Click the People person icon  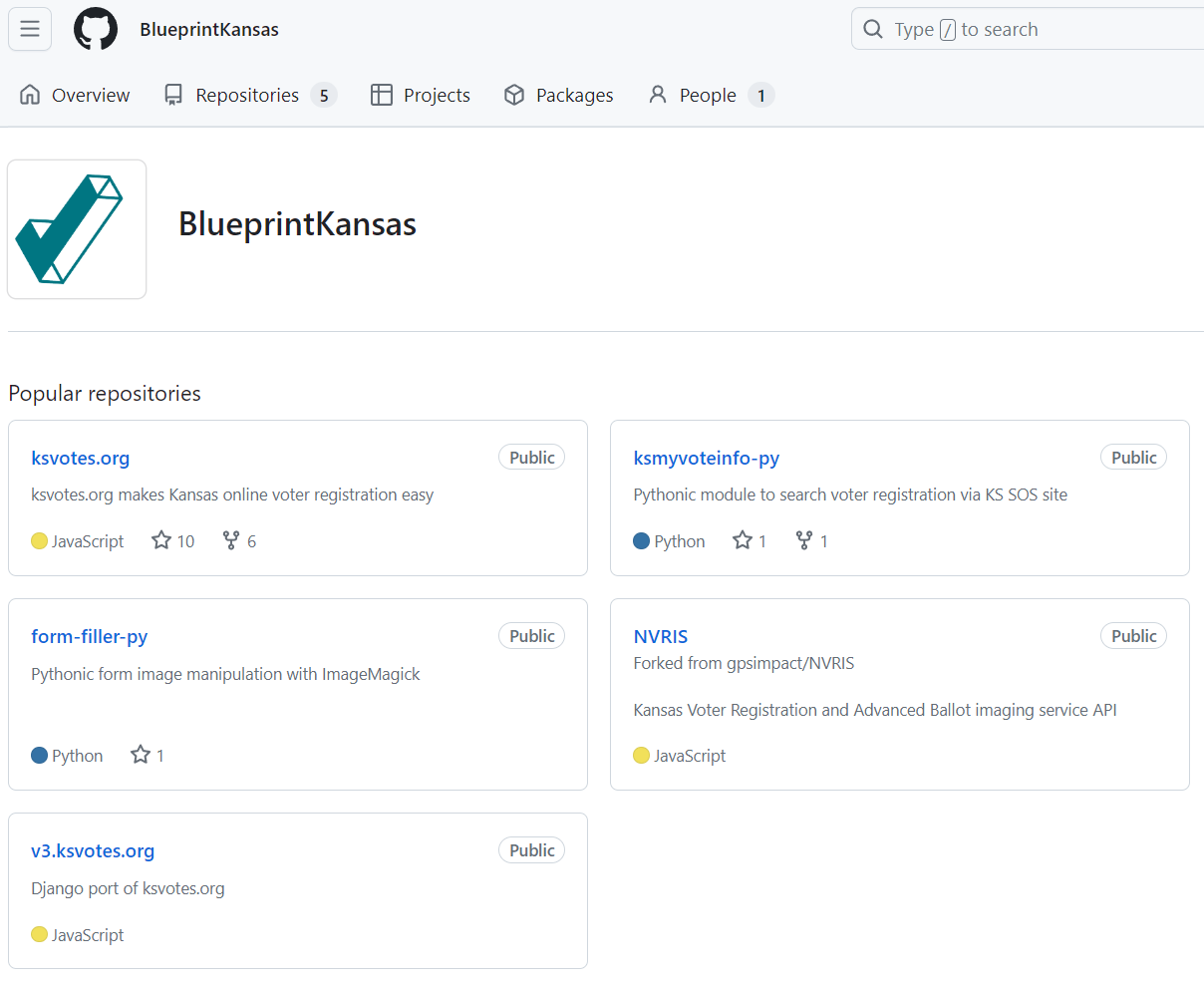pyautogui.click(x=658, y=95)
